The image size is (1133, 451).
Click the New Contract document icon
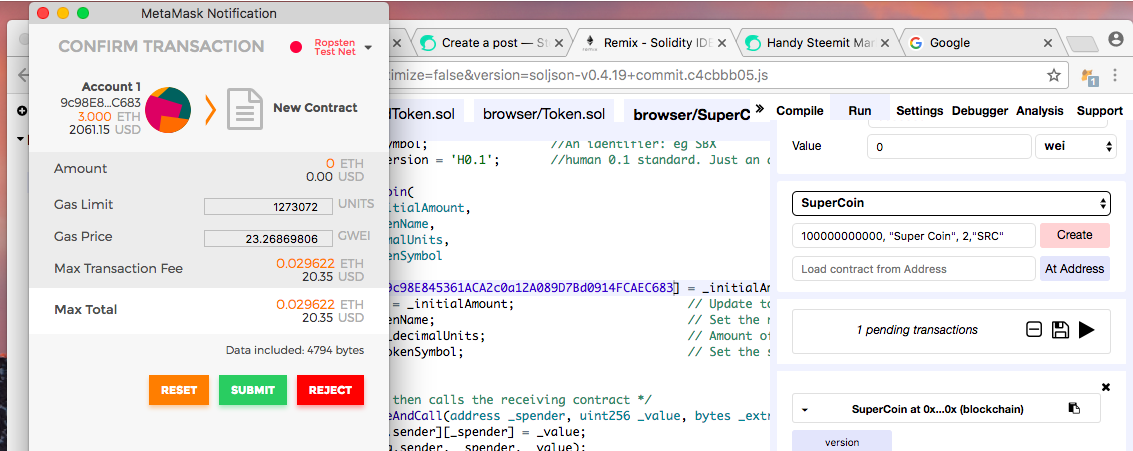point(245,108)
